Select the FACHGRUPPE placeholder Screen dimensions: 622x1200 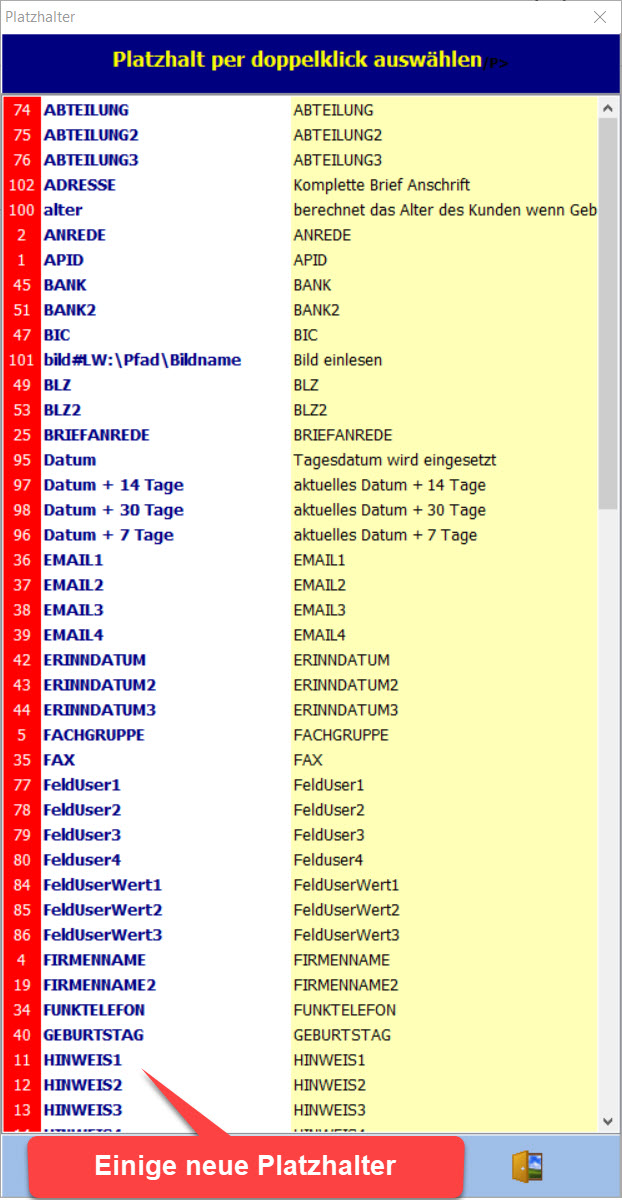tap(94, 735)
